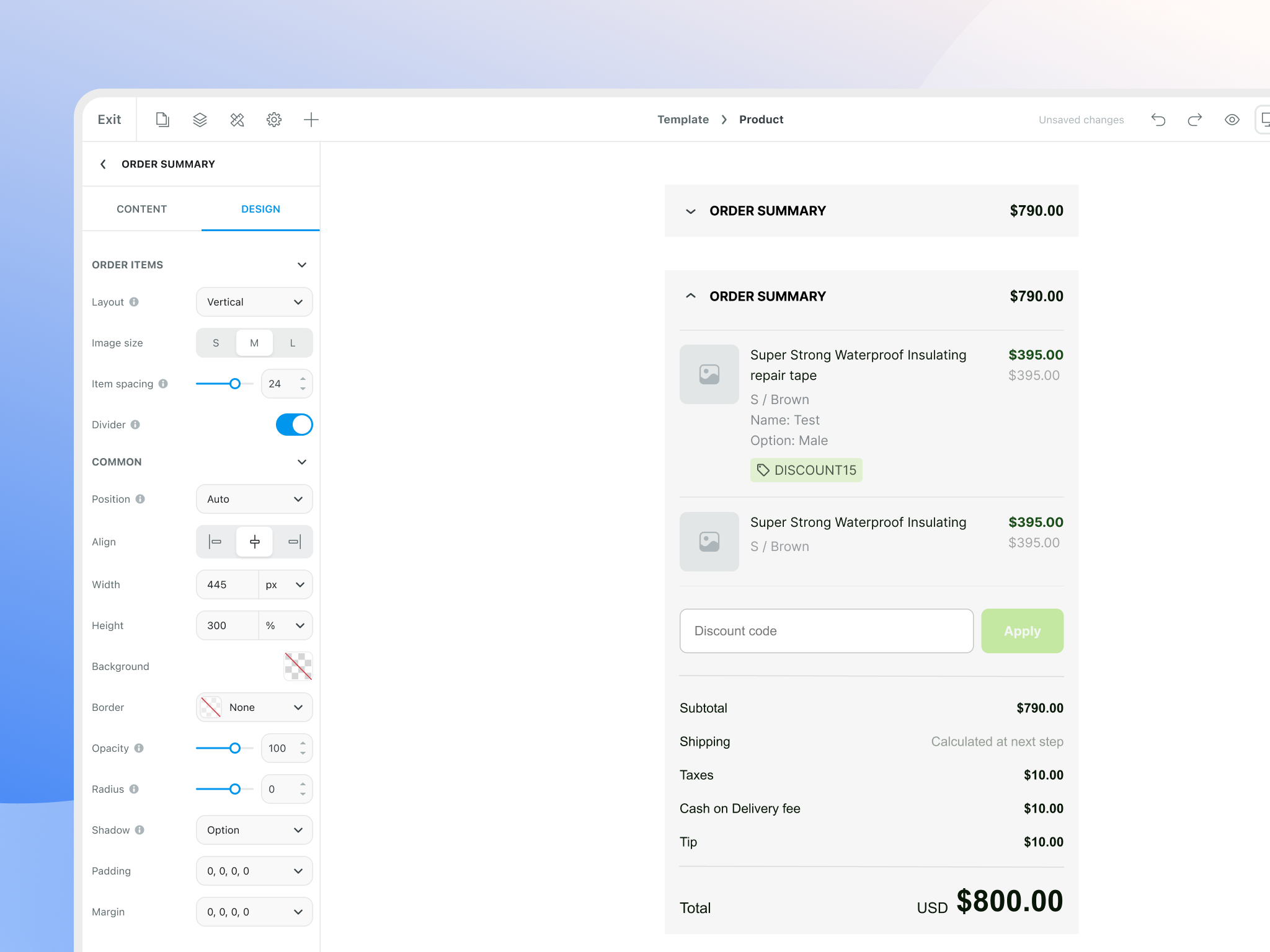Click the Shadow info icon
Image resolution: width=1270 pixels, height=952 pixels.
[140, 830]
